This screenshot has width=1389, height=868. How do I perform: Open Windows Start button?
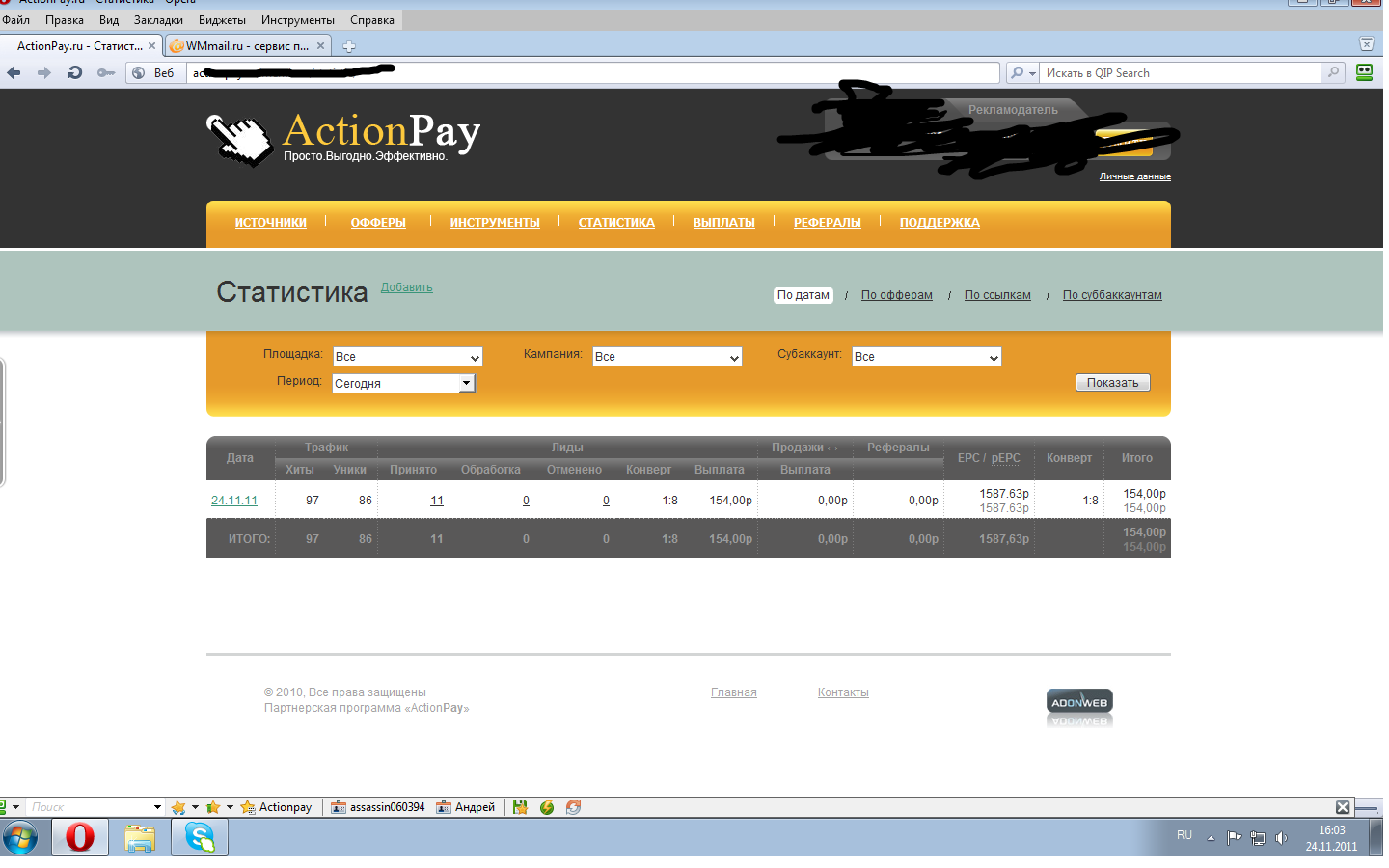click(x=20, y=837)
